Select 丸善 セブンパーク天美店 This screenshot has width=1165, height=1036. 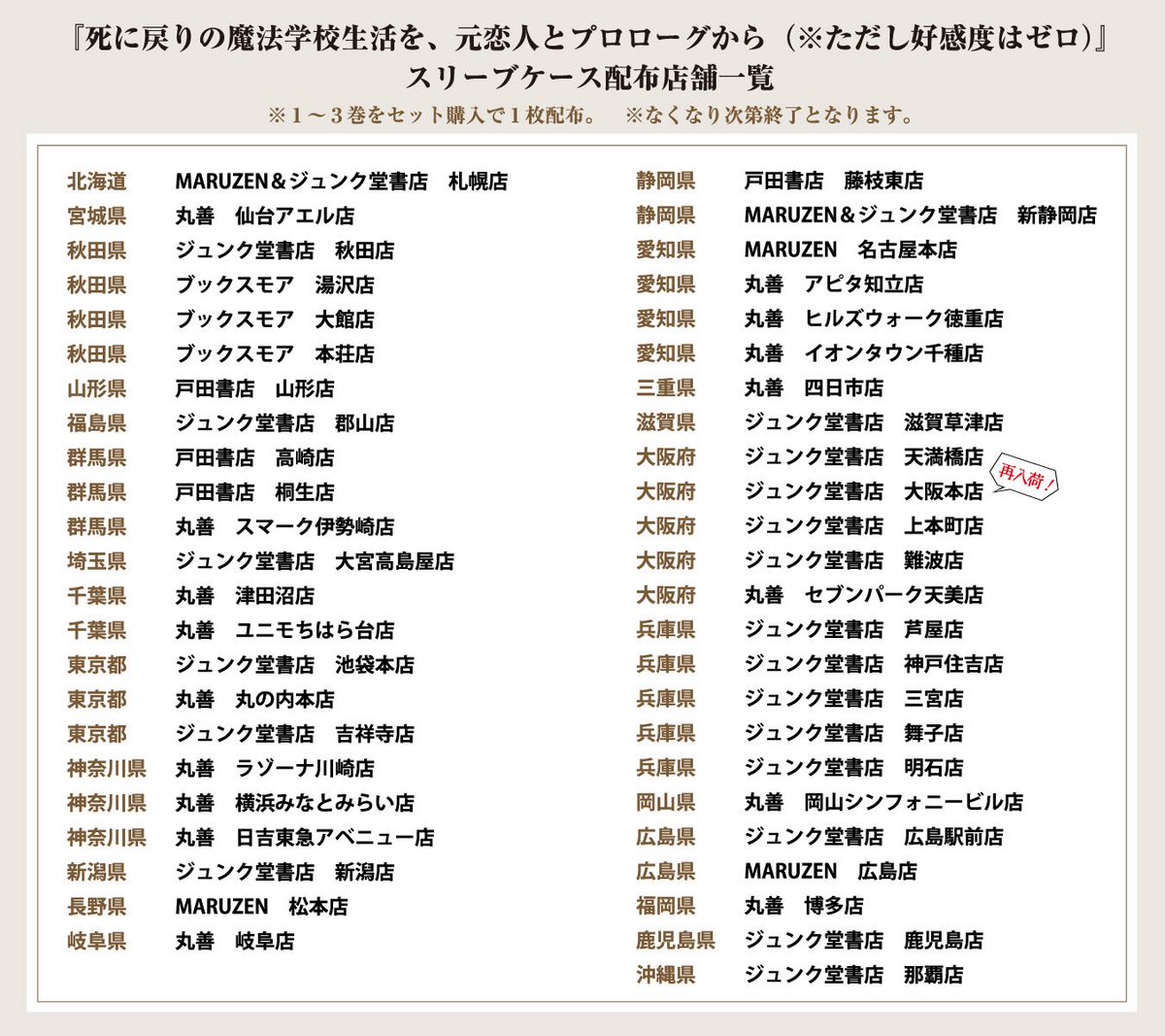(864, 595)
